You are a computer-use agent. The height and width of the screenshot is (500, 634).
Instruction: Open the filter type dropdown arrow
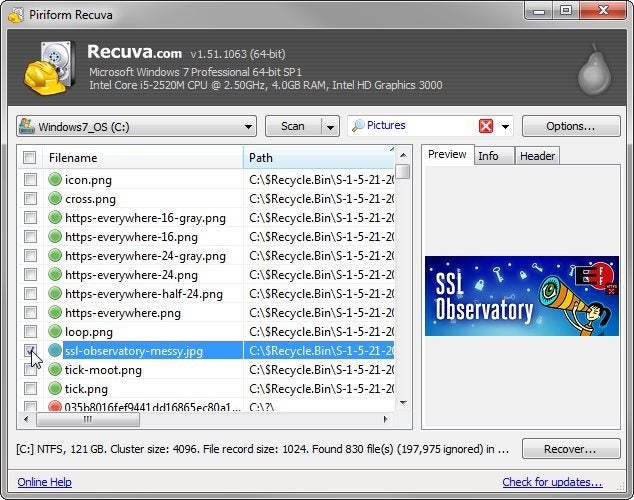point(505,127)
